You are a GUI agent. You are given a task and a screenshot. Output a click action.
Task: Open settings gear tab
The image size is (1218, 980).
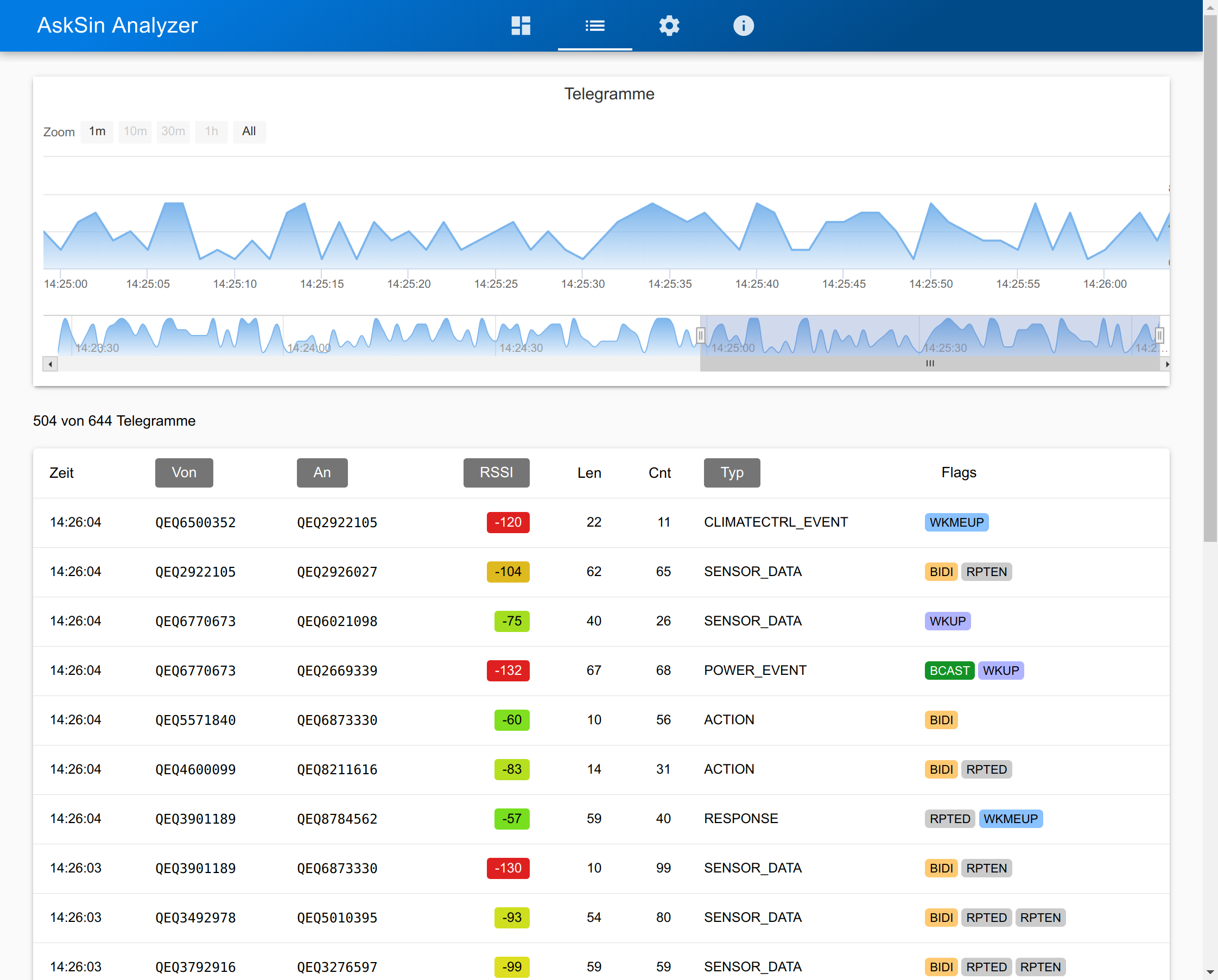point(669,26)
